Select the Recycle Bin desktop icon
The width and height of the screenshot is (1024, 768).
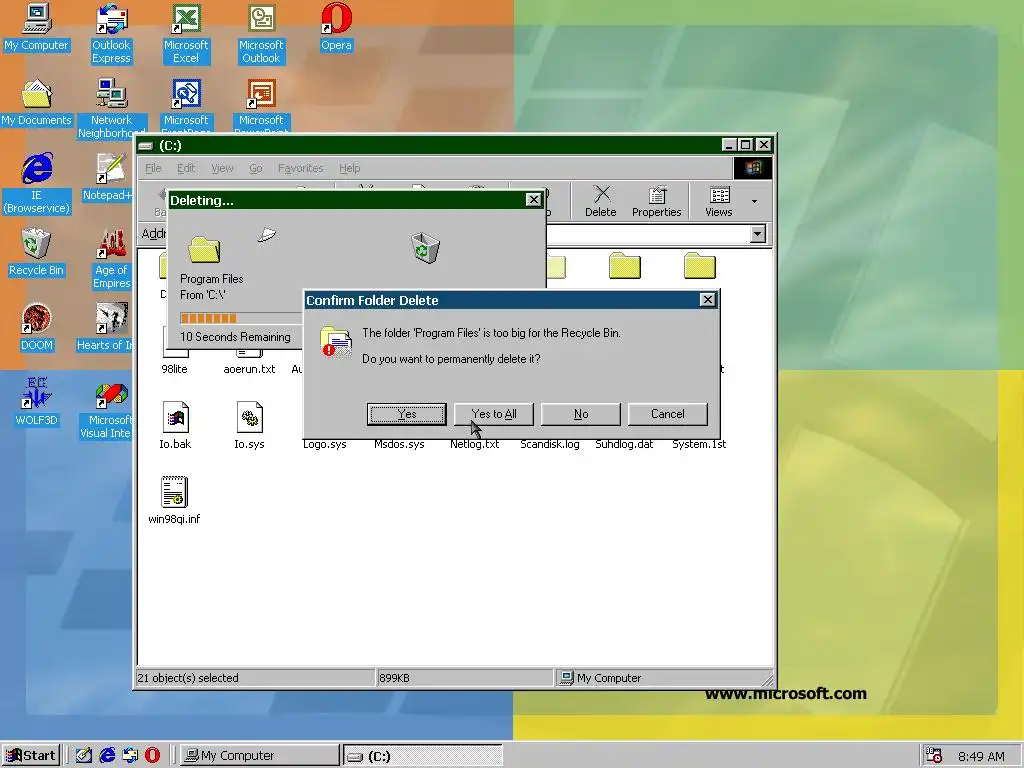pos(36,253)
